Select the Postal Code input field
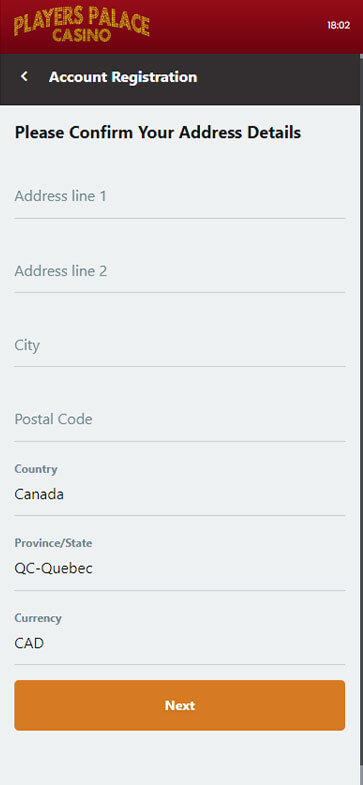This screenshot has height=785, width=363. 180,420
